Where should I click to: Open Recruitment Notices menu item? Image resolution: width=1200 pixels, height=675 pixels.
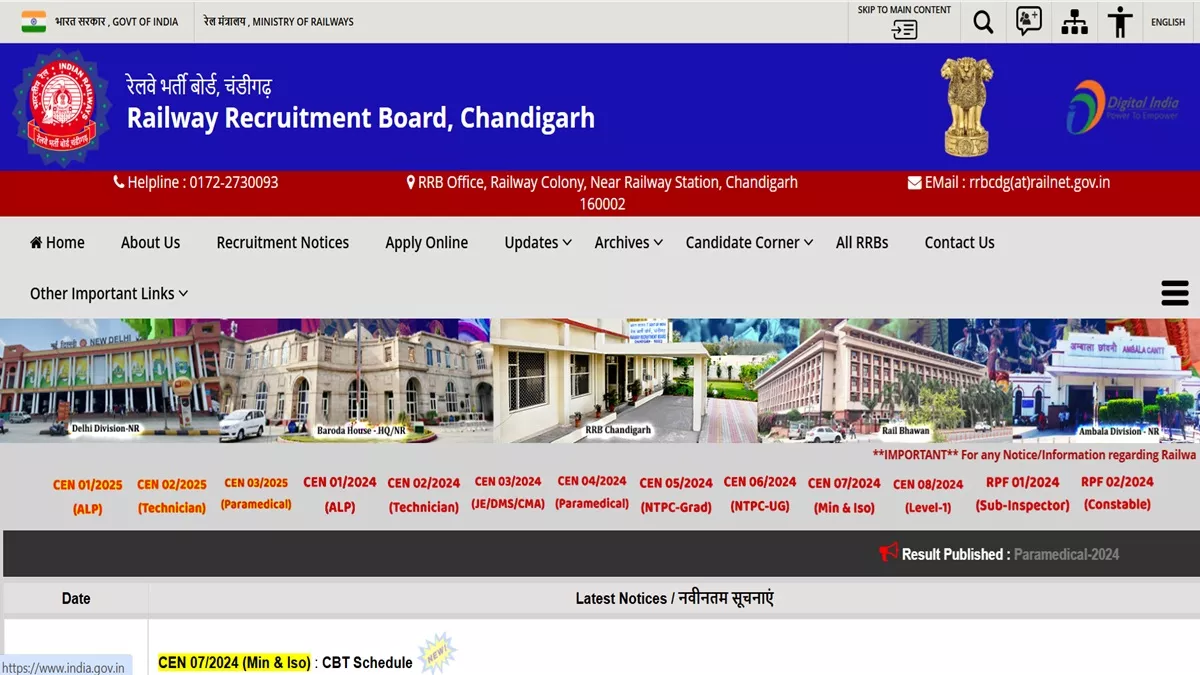pyautogui.click(x=283, y=242)
